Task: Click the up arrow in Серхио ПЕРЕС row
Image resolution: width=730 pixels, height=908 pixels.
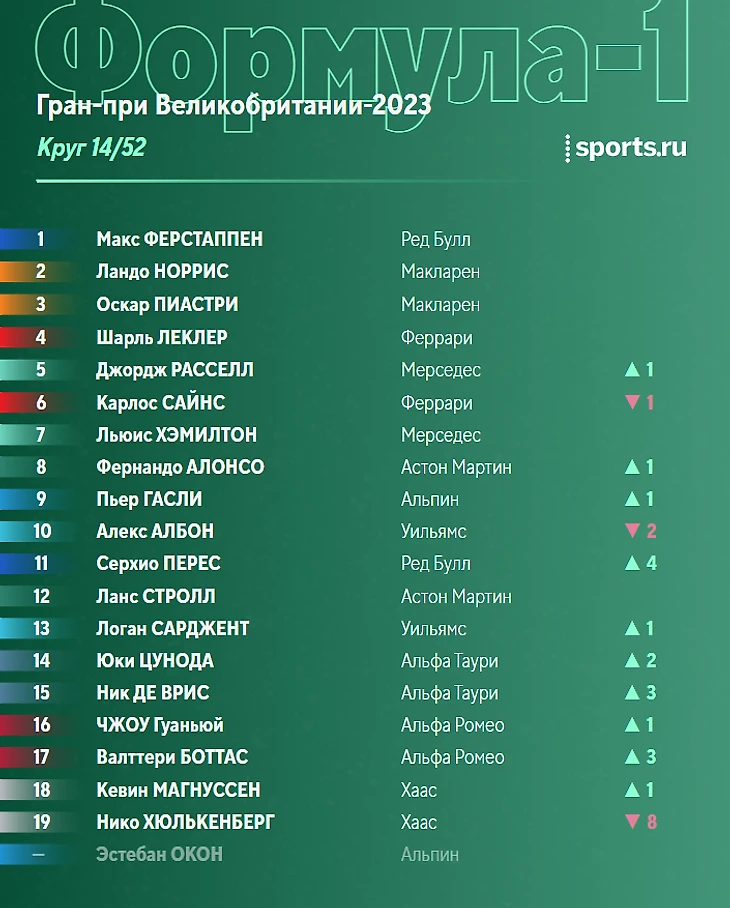Action: pyautogui.click(x=632, y=563)
